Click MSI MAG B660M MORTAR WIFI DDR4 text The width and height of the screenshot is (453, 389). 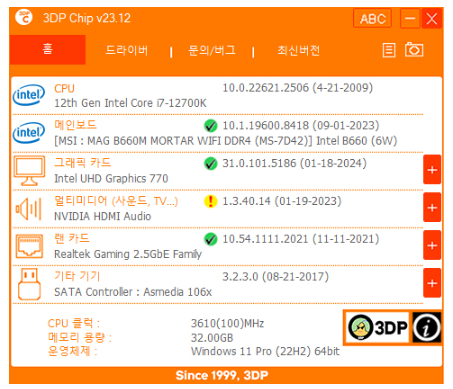point(226,141)
